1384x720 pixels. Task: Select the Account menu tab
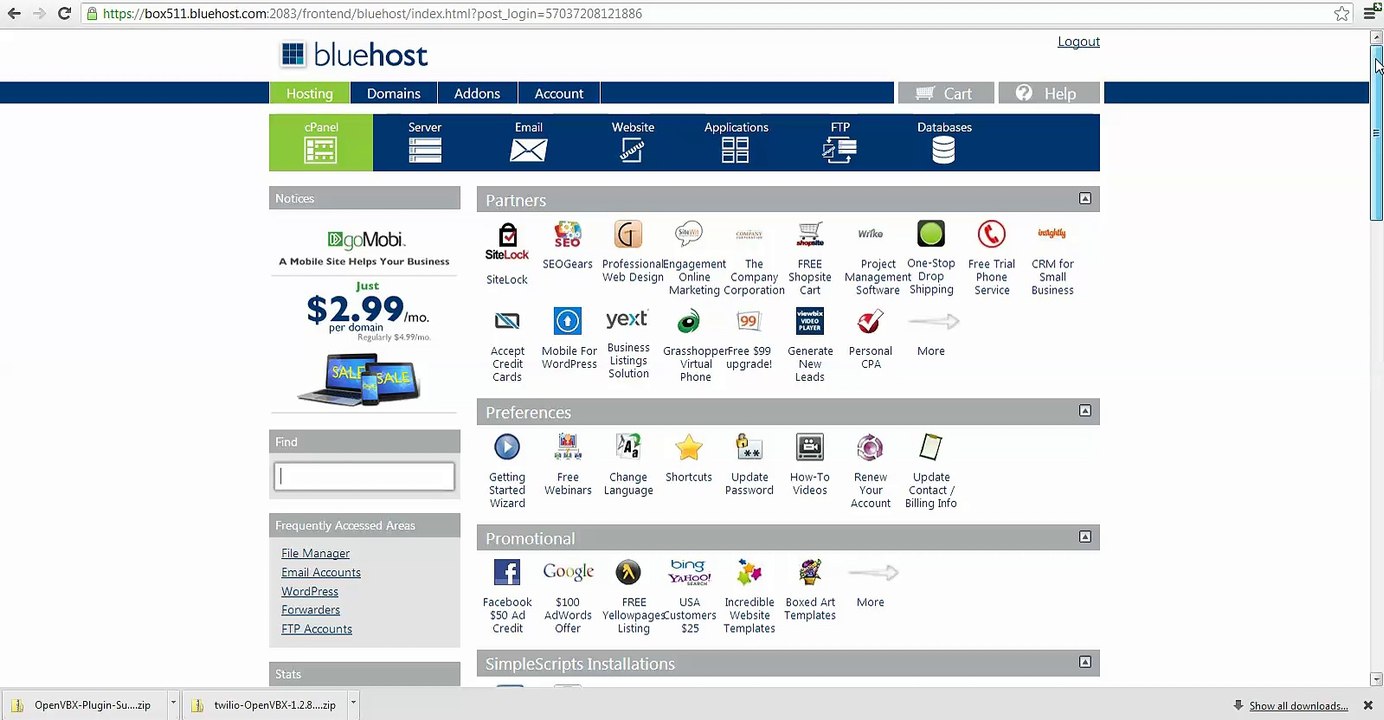[558, 93]
